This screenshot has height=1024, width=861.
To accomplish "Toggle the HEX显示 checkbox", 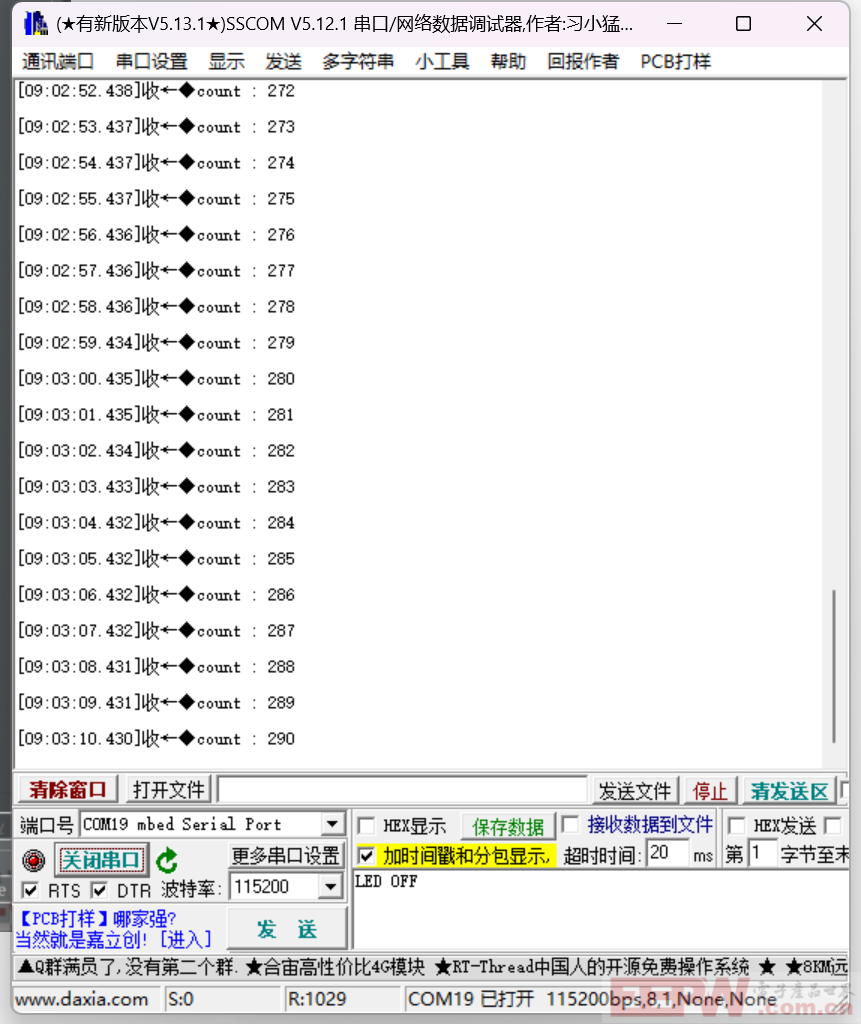I will [x=366, y=826].
